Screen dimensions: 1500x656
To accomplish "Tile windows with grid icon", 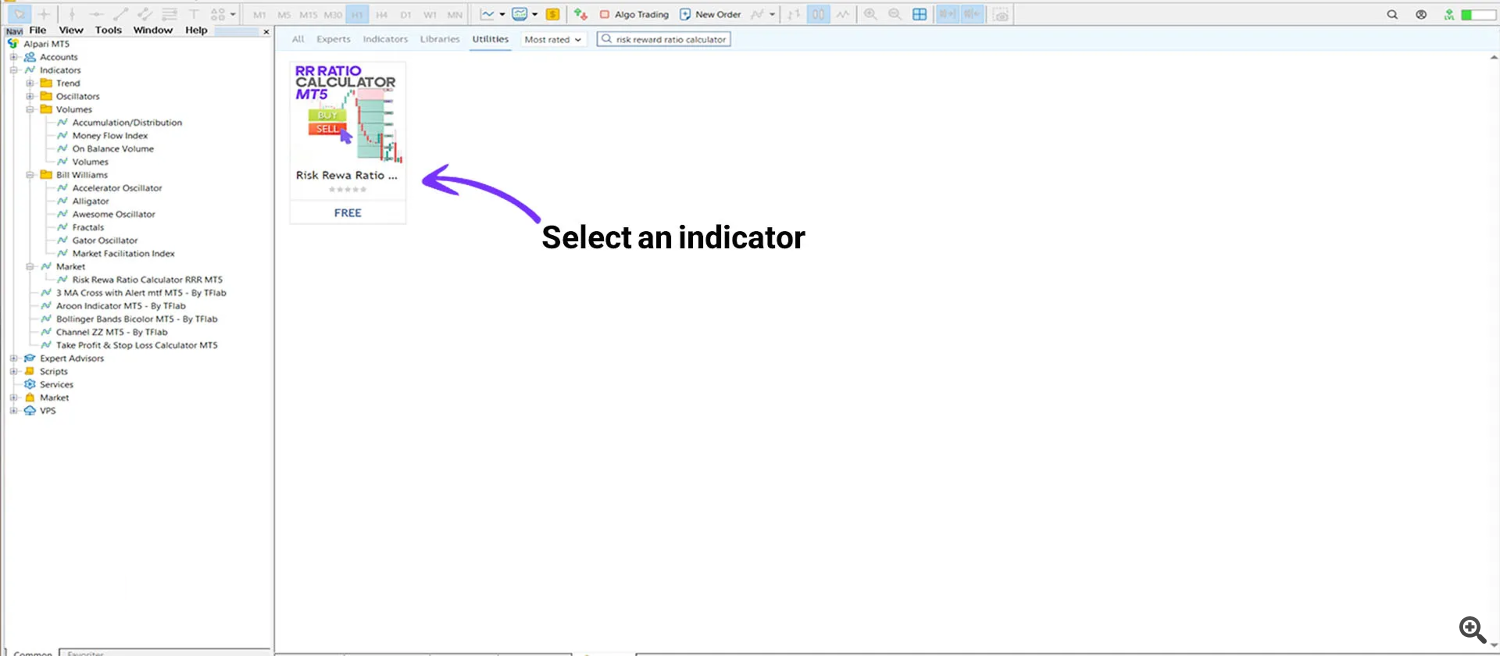I will point(919,14).
